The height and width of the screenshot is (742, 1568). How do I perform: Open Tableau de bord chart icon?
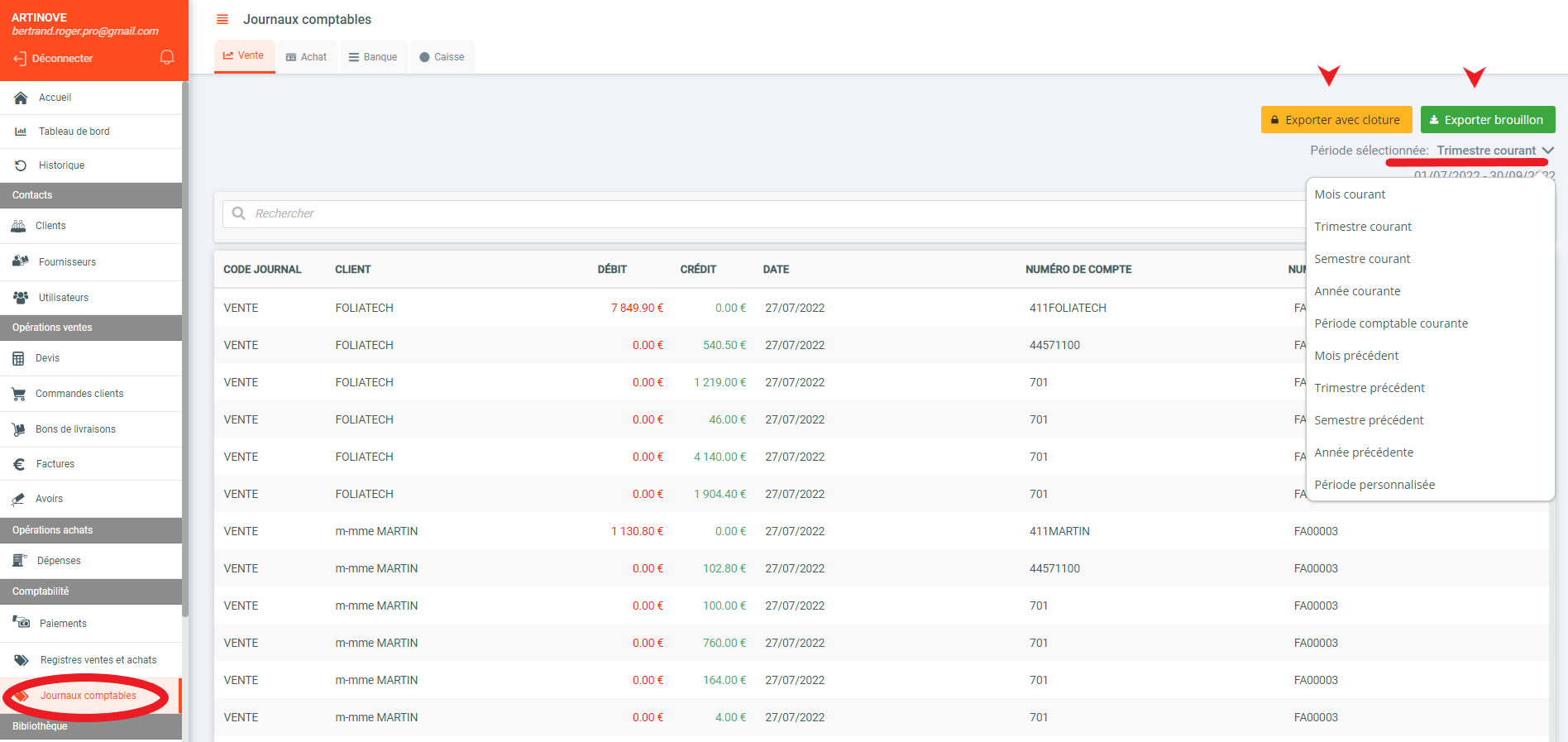21,132
